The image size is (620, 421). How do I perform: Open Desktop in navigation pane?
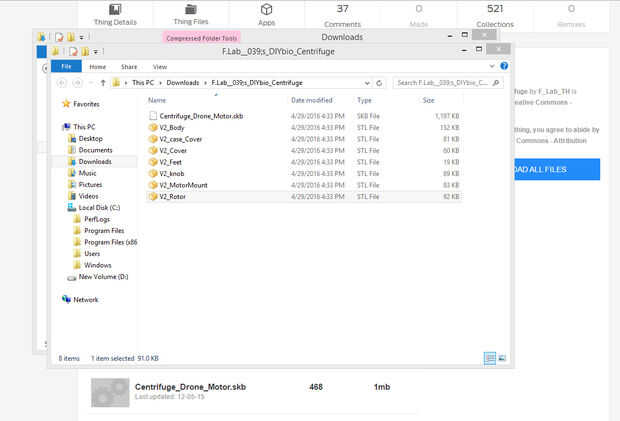[x=91, y=138]
